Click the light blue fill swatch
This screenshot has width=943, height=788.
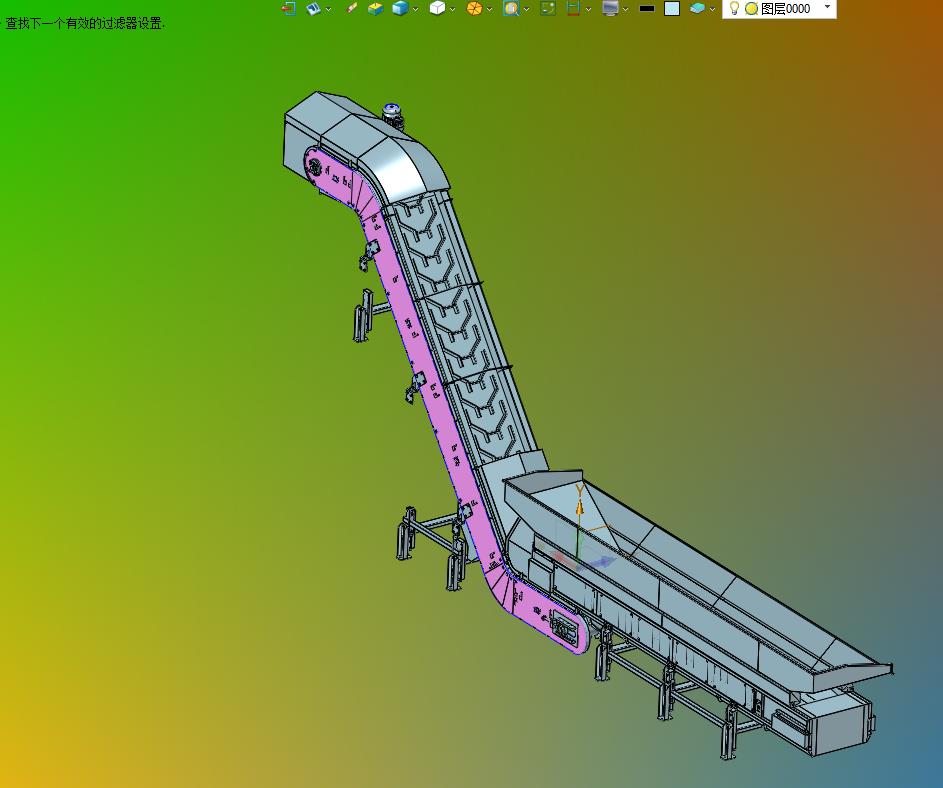672,8
